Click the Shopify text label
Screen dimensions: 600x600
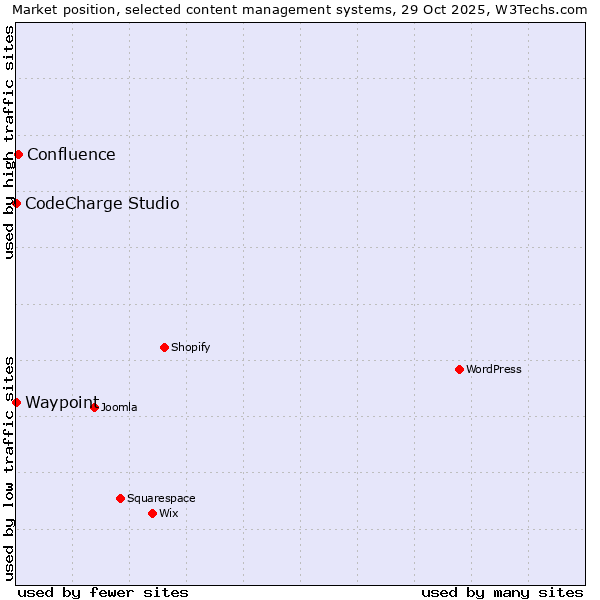(190, 347)
